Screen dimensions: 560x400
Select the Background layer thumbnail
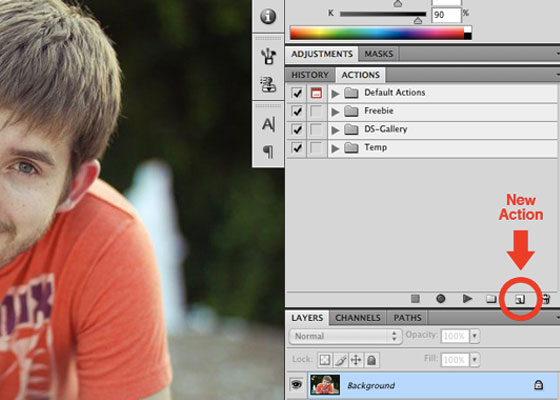pyautogui.click(x=325, y=385)
